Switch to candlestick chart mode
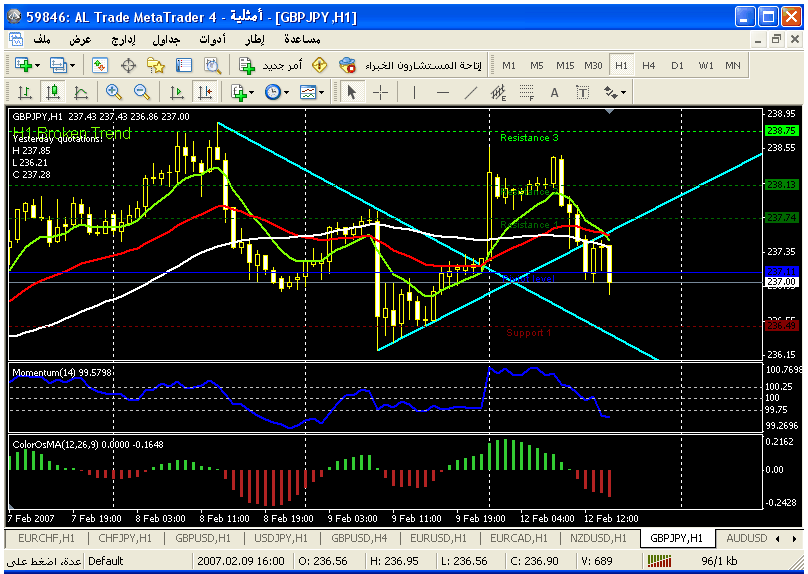Screen dimensions: 808x574 [x=53, y=92]
